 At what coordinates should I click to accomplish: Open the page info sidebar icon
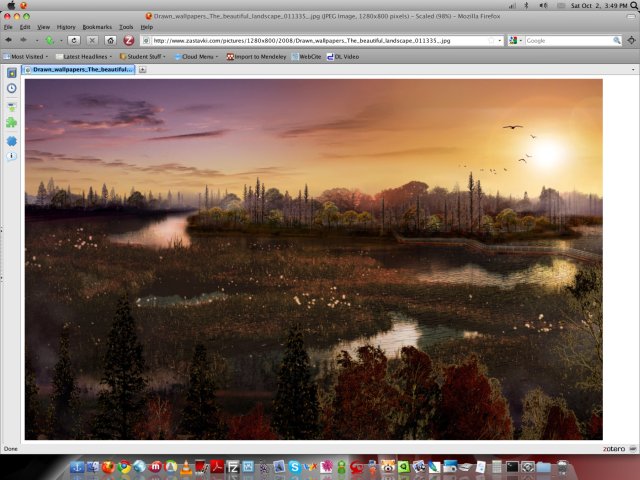pyautogui.click(x=11, y=156)
